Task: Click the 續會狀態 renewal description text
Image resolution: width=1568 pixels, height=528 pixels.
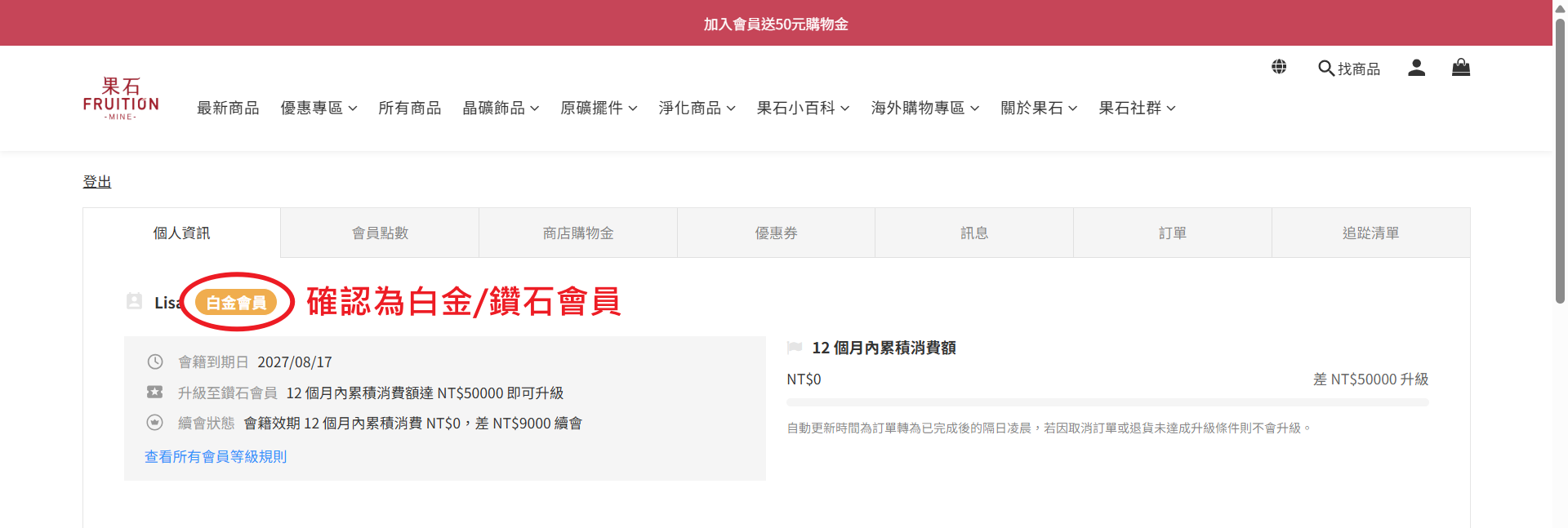Action: [413, 423]
